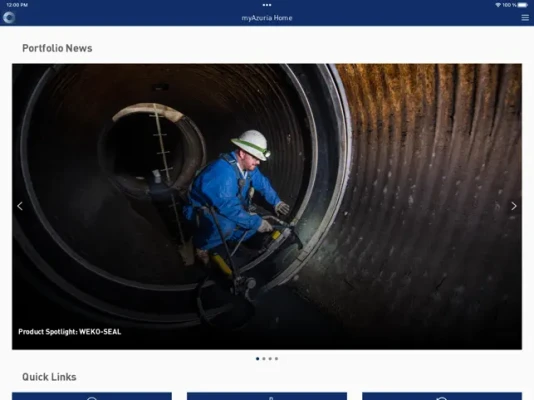Tap the three-dot multitasking indicator
Screen dimensions: 534x400
click(x=267, y=5)
